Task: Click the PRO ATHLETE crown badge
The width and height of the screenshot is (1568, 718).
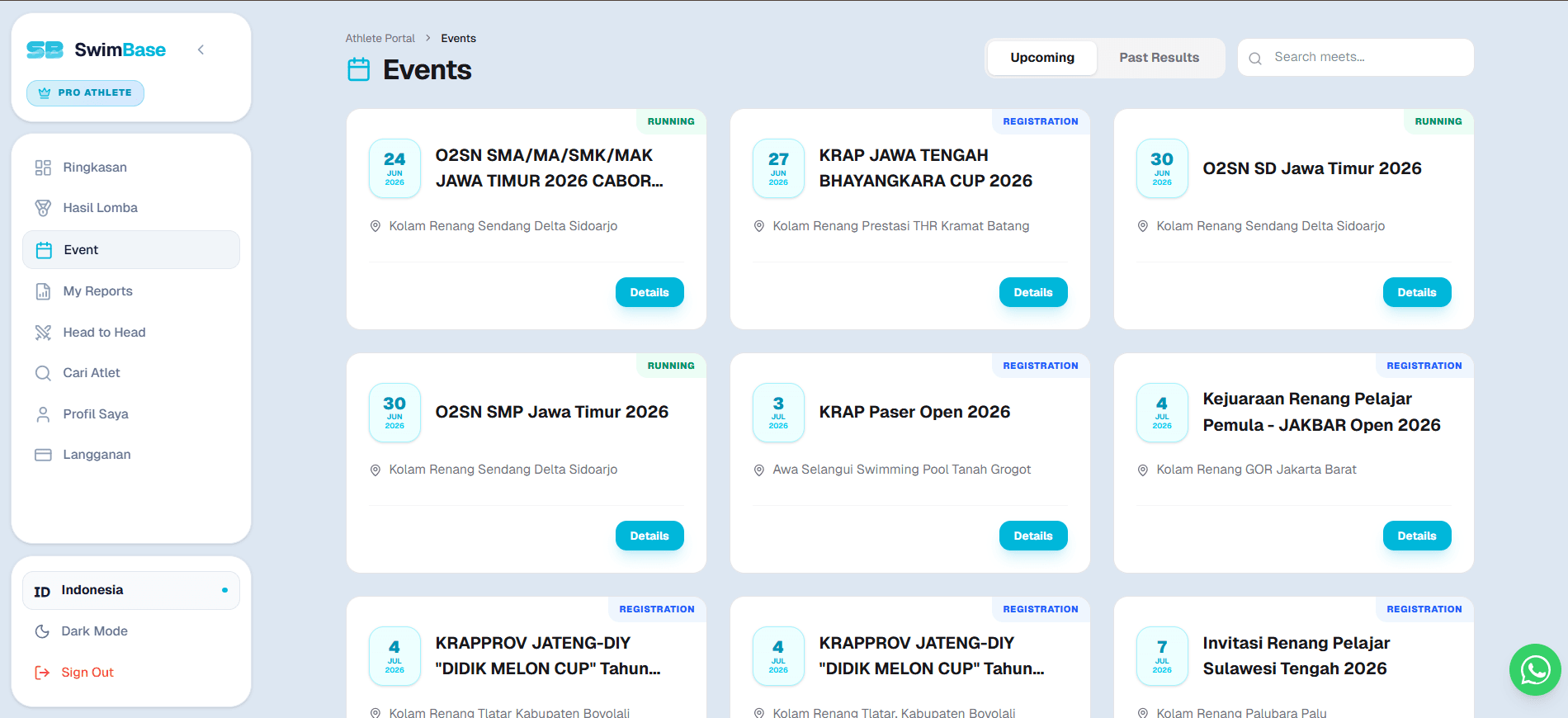Action: (85, 92)
